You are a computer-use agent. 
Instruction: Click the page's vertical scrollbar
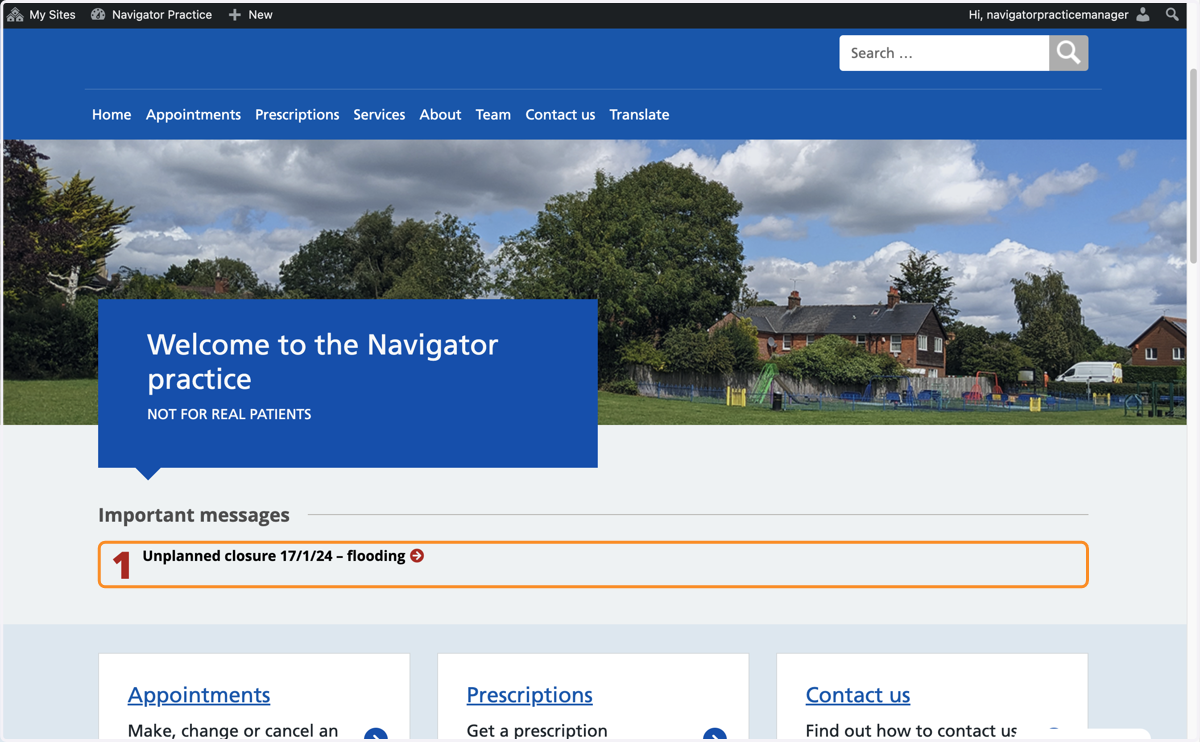coord(1193,165)
